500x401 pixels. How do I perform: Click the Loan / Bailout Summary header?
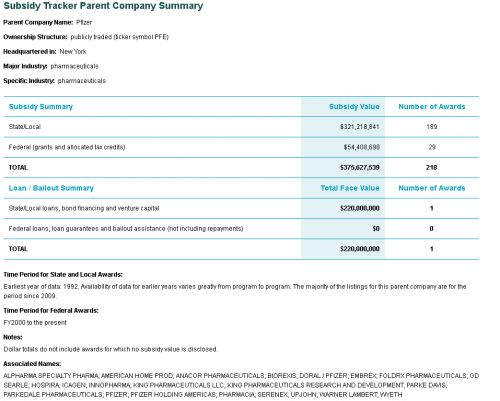tap(51, 188)
